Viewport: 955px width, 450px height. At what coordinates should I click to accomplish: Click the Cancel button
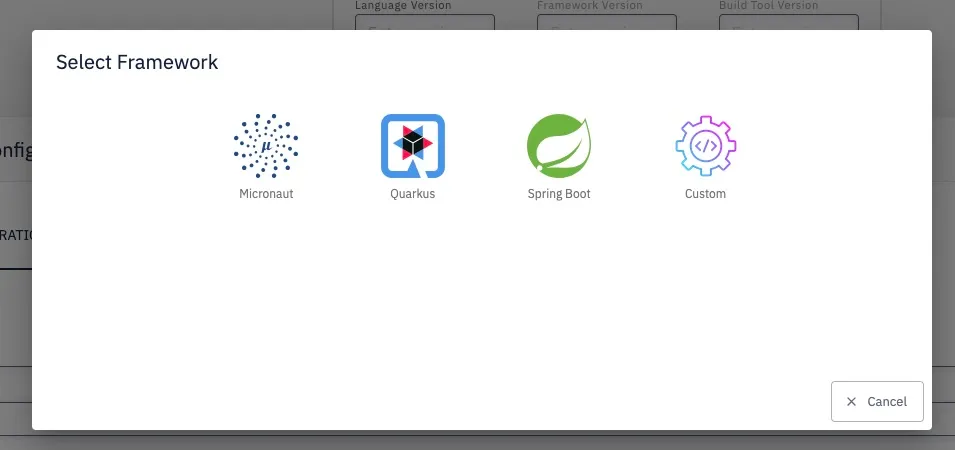877,401
